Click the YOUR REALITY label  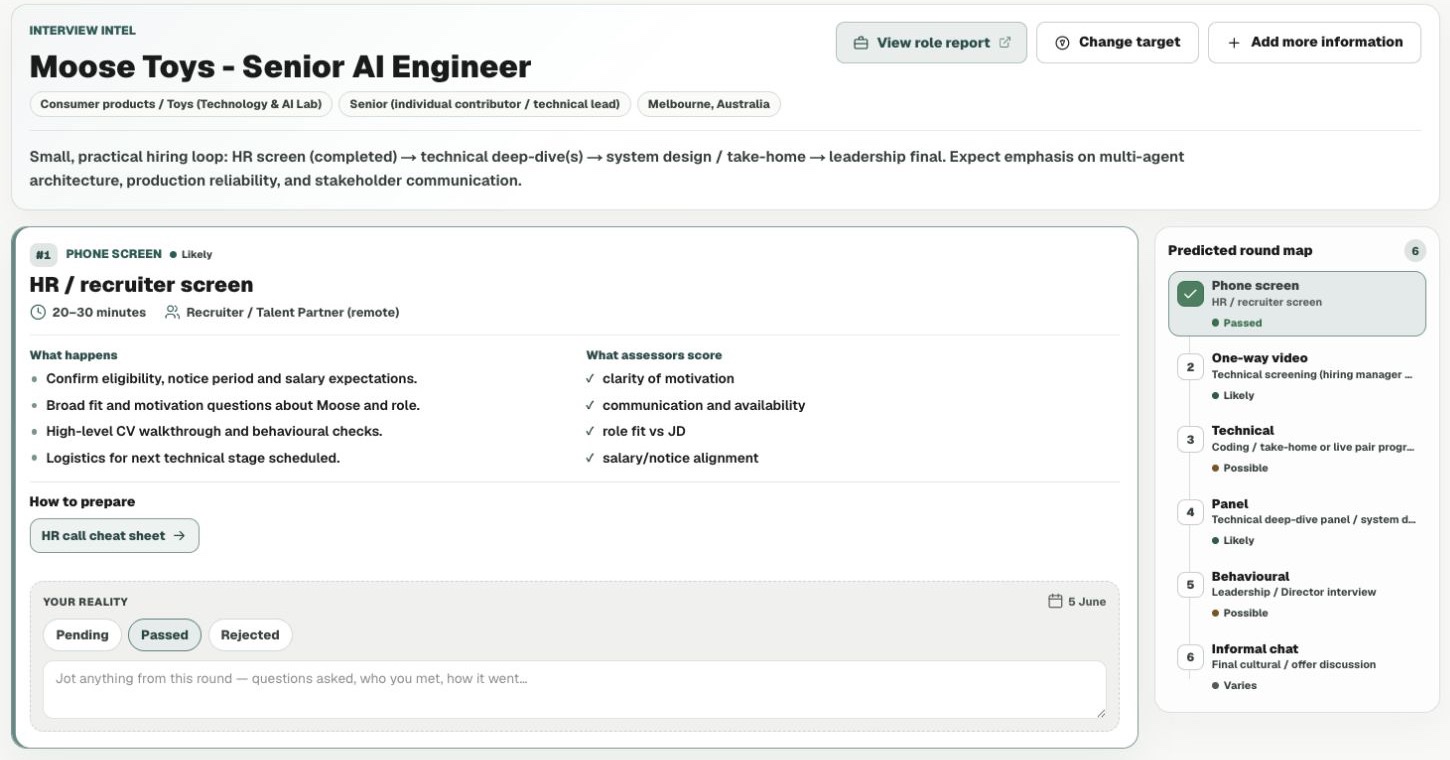tap(85, 602)
